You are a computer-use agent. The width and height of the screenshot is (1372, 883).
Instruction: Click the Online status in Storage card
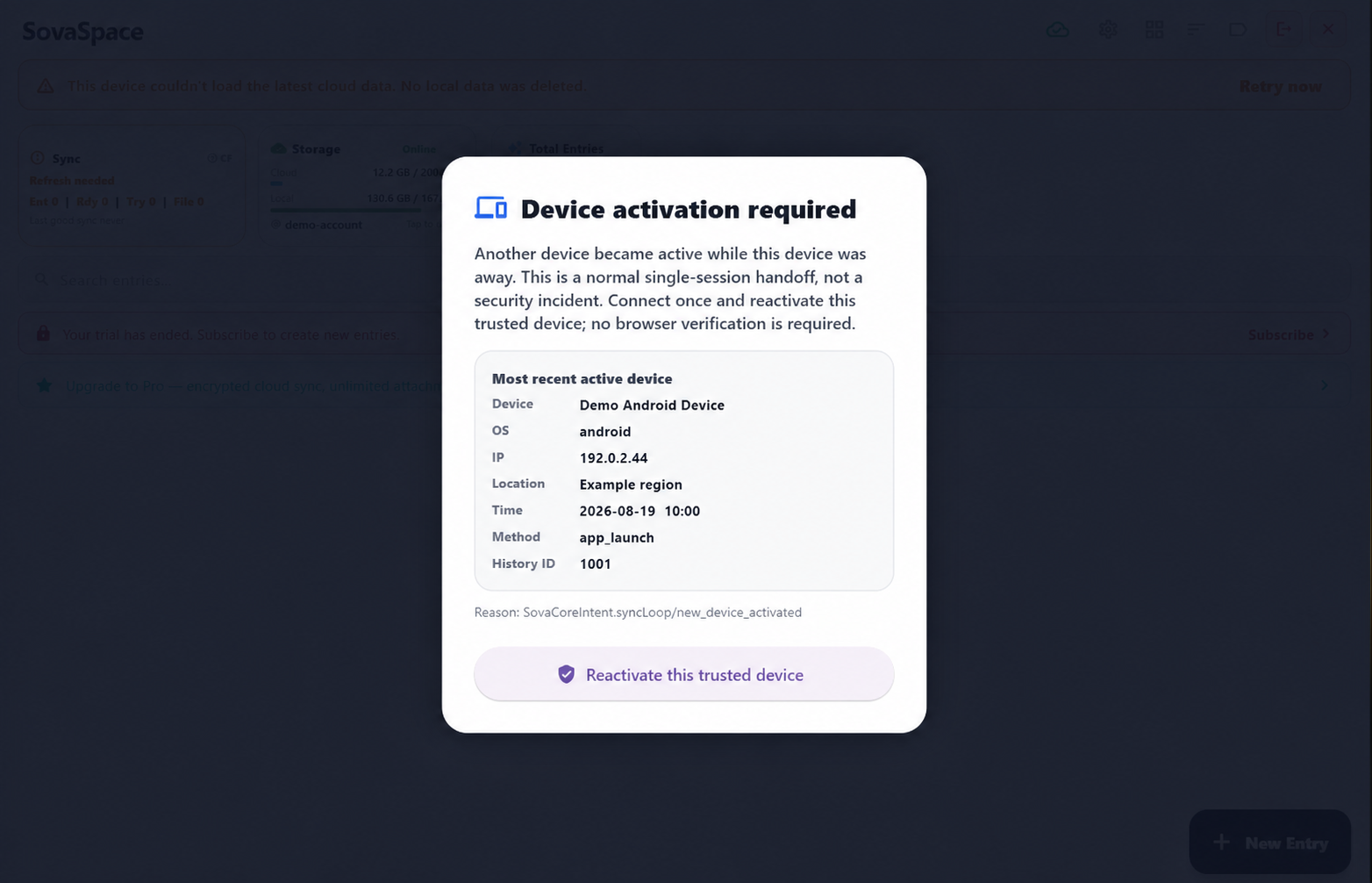418,149
